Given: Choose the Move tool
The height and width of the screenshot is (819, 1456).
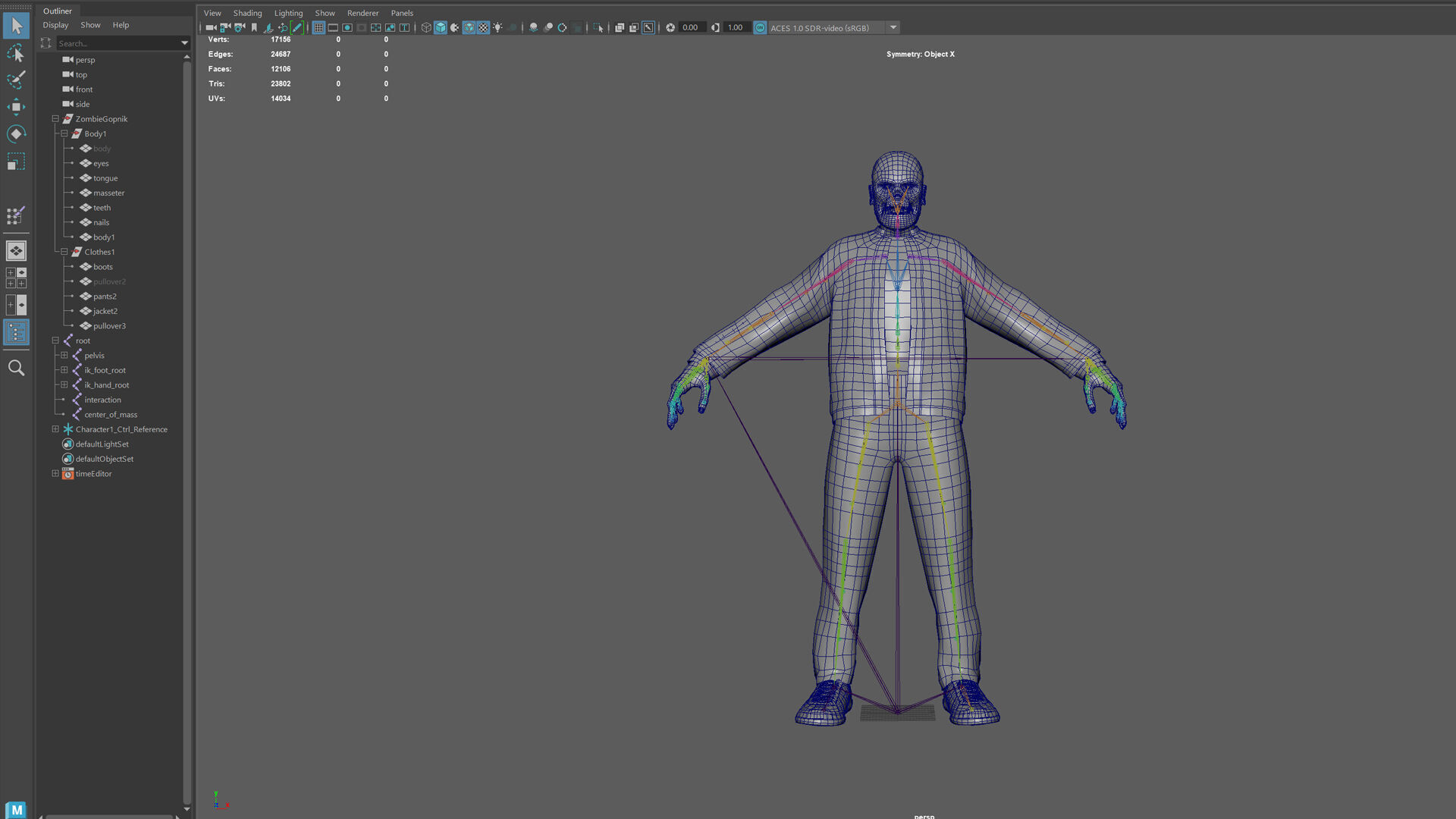Looking at the screenshot, I should point(16,107).
